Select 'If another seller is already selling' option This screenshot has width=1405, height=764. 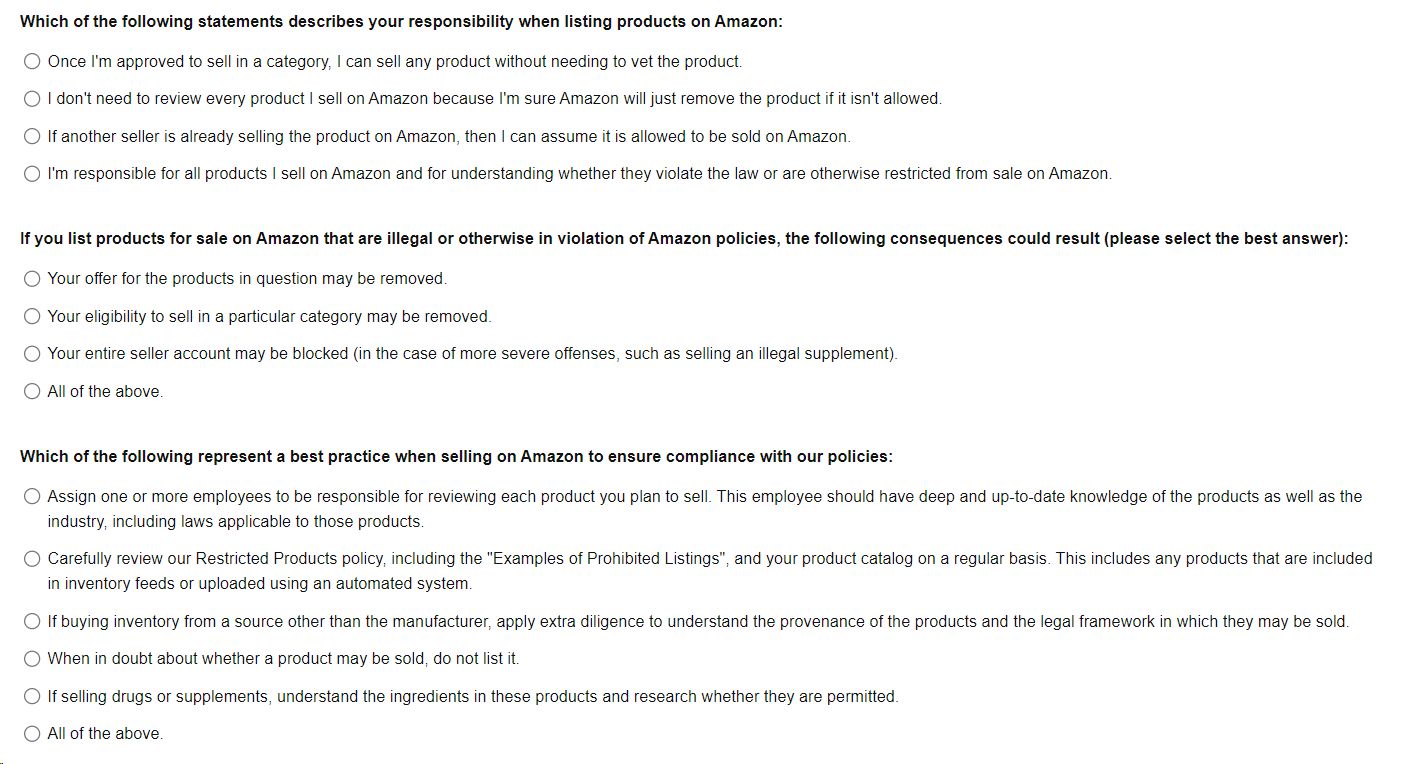(x=32, y=136)
